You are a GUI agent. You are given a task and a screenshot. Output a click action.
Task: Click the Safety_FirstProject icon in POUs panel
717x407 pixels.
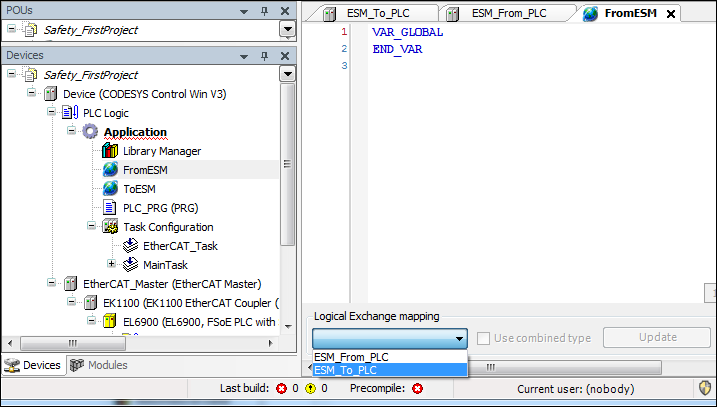[30, 30]
